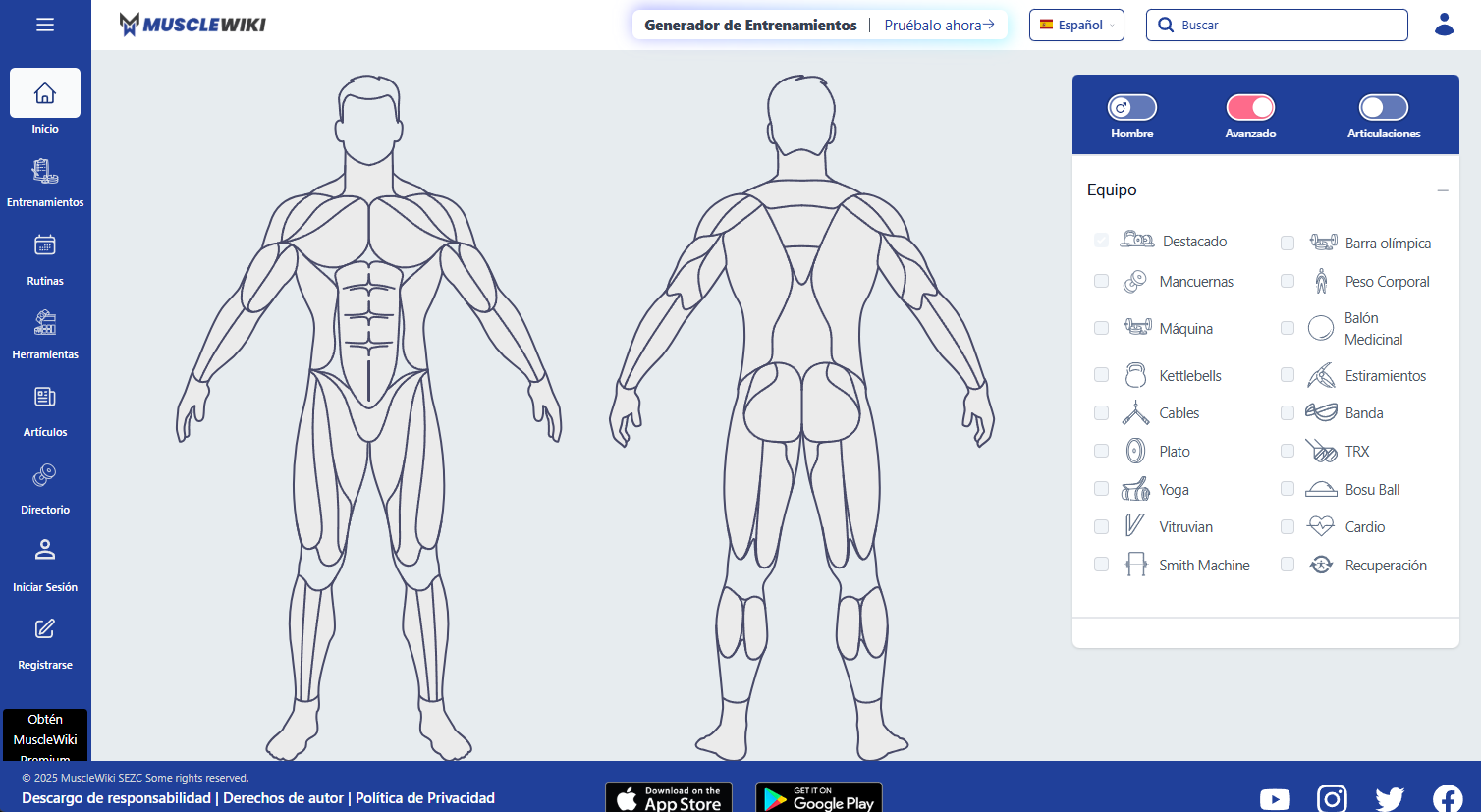
Task: Open the hamburger menu icon
Action: 45,25
